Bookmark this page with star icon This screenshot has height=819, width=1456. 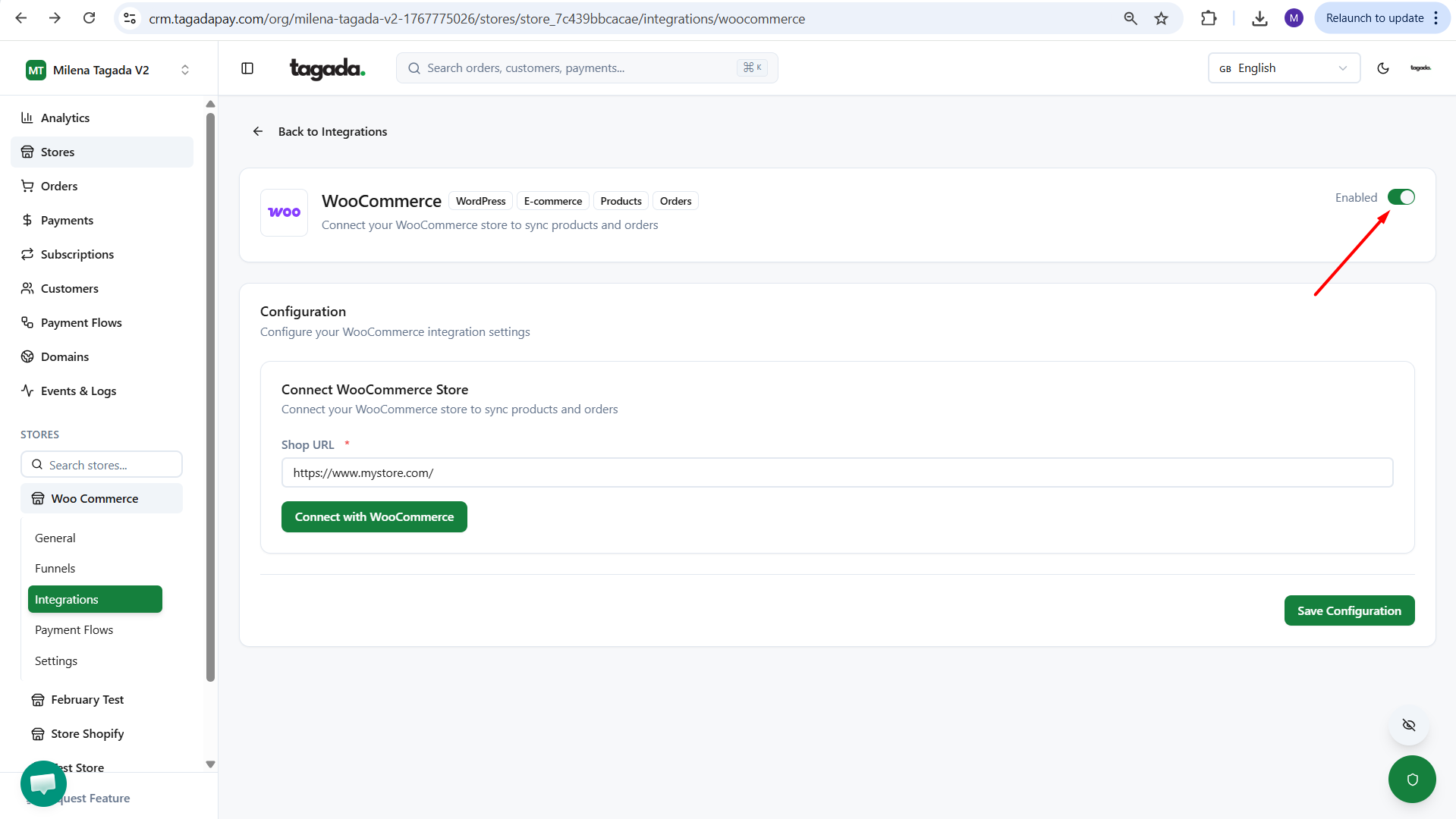(x=1161, y=18)
